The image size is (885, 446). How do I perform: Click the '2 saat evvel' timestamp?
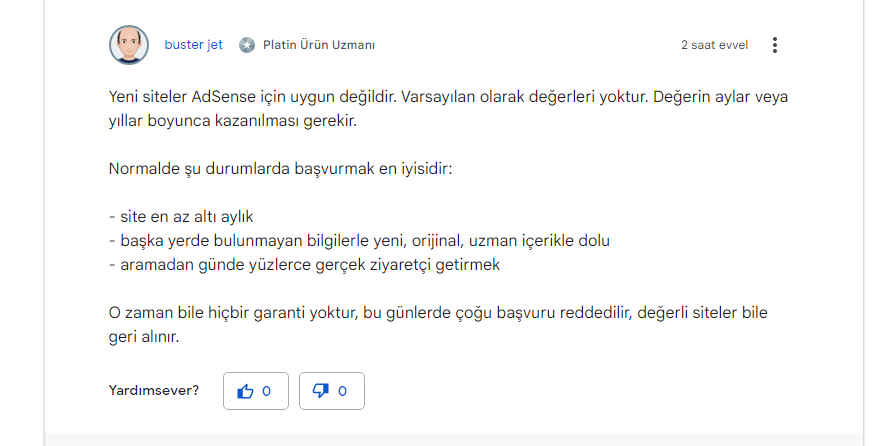(x=715, y=45)
